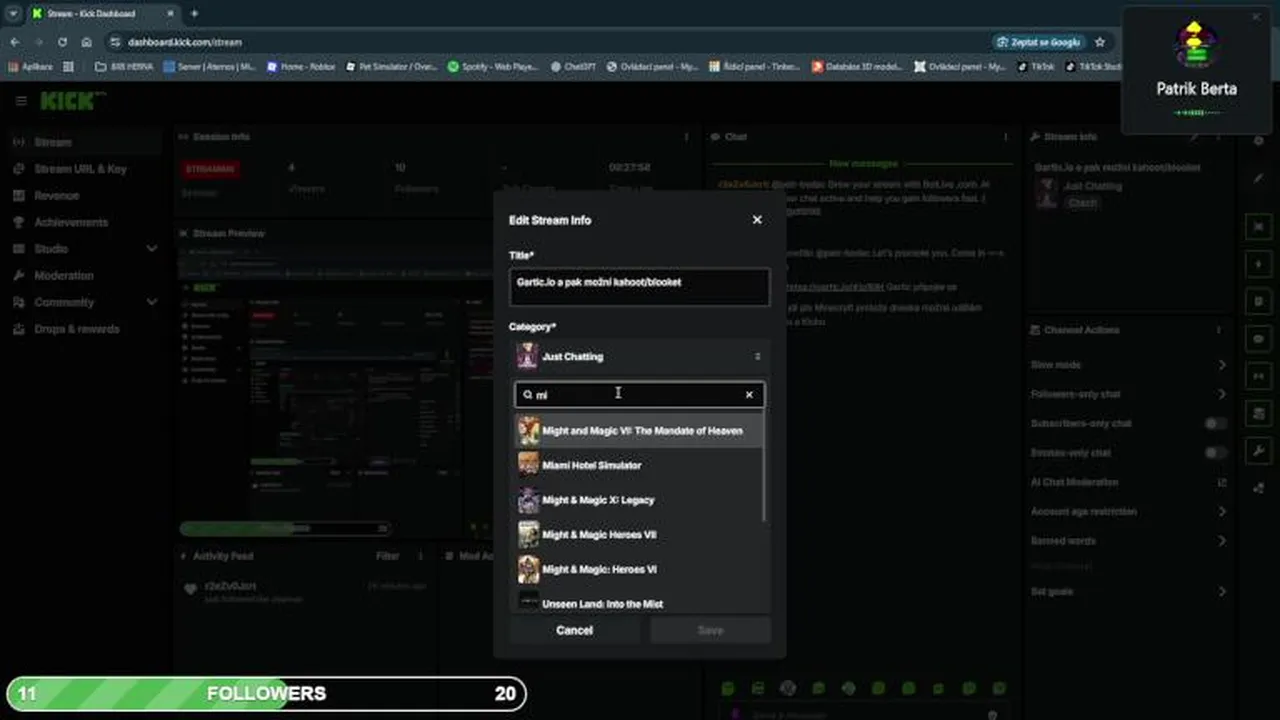Open the Just Chatting category dropdown
This screenshot has width=1280, height=720.
pyautogui.click(x=639, y=356)
